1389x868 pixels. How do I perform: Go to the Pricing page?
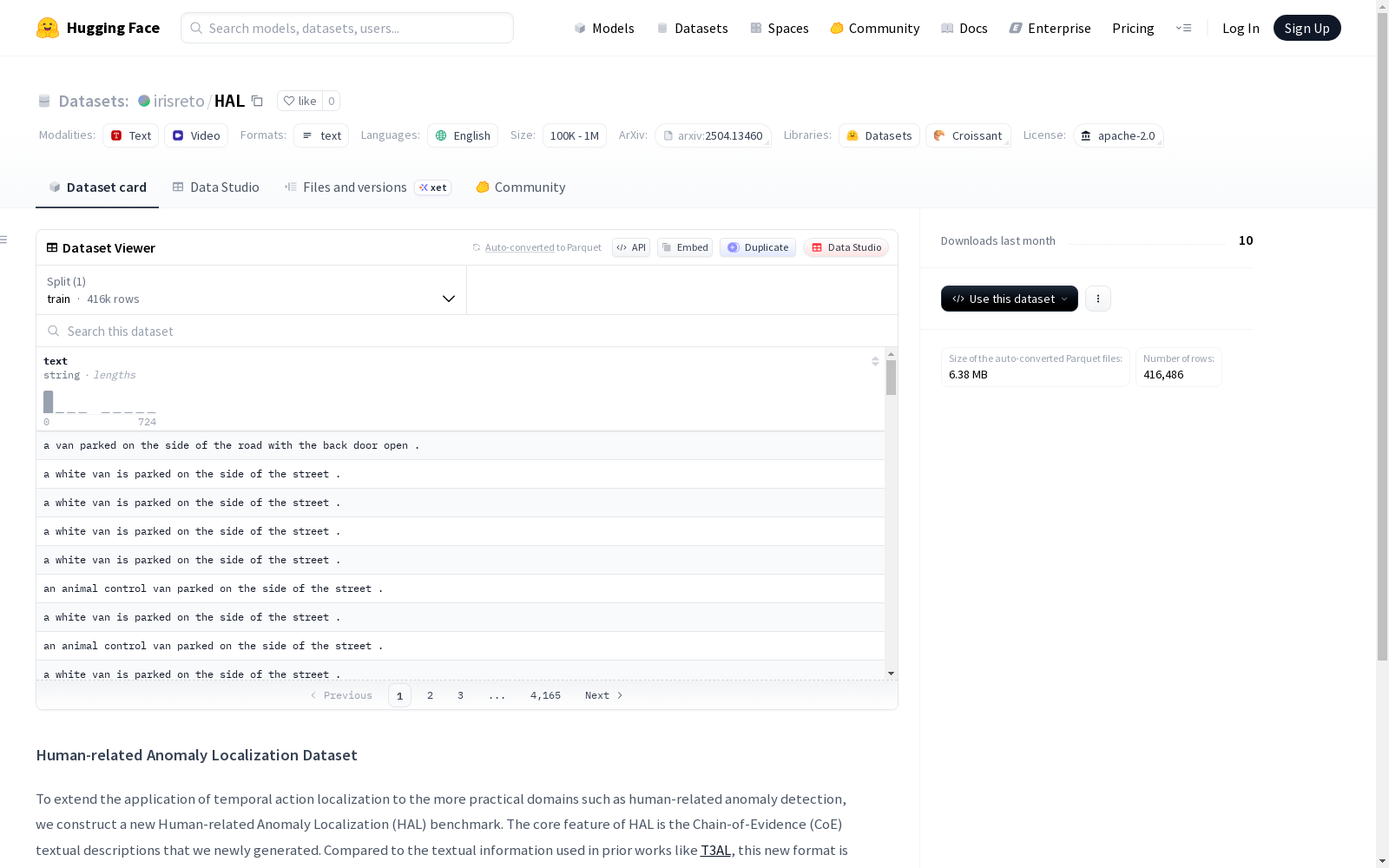point(1133,28)
